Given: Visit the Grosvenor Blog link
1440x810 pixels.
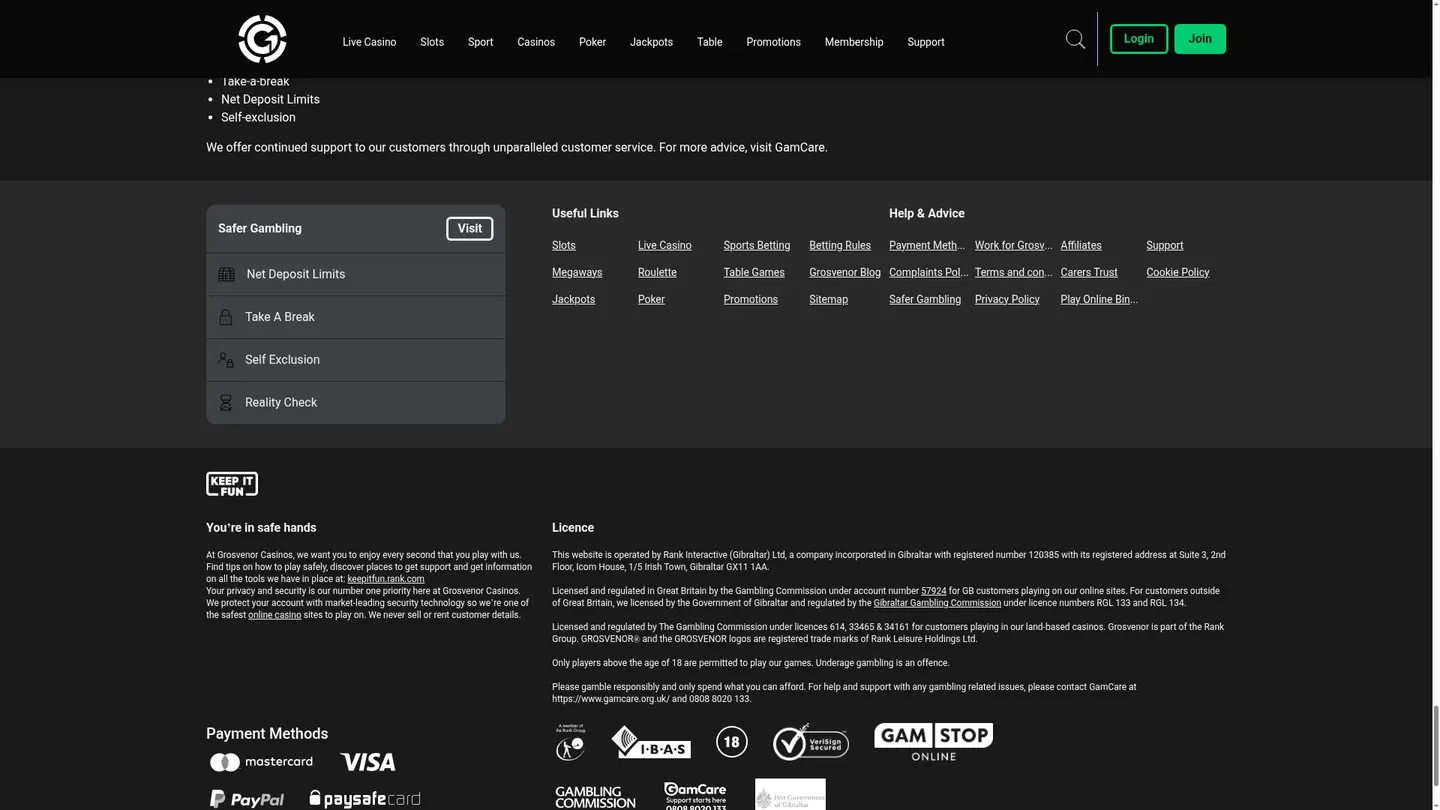Looking at the screenshot, I should (x=845, y=272).
